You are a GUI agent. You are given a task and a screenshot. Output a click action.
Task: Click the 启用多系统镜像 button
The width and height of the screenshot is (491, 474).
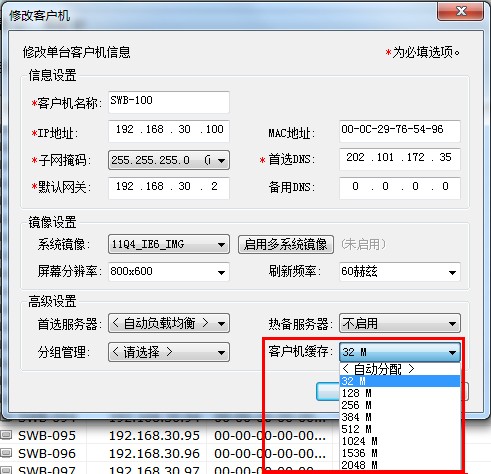coord(286,244)
